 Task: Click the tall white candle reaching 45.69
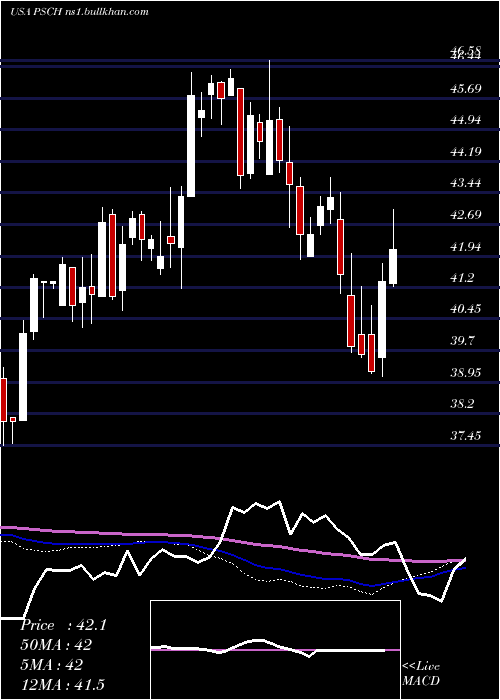click(x=191, y=146)
